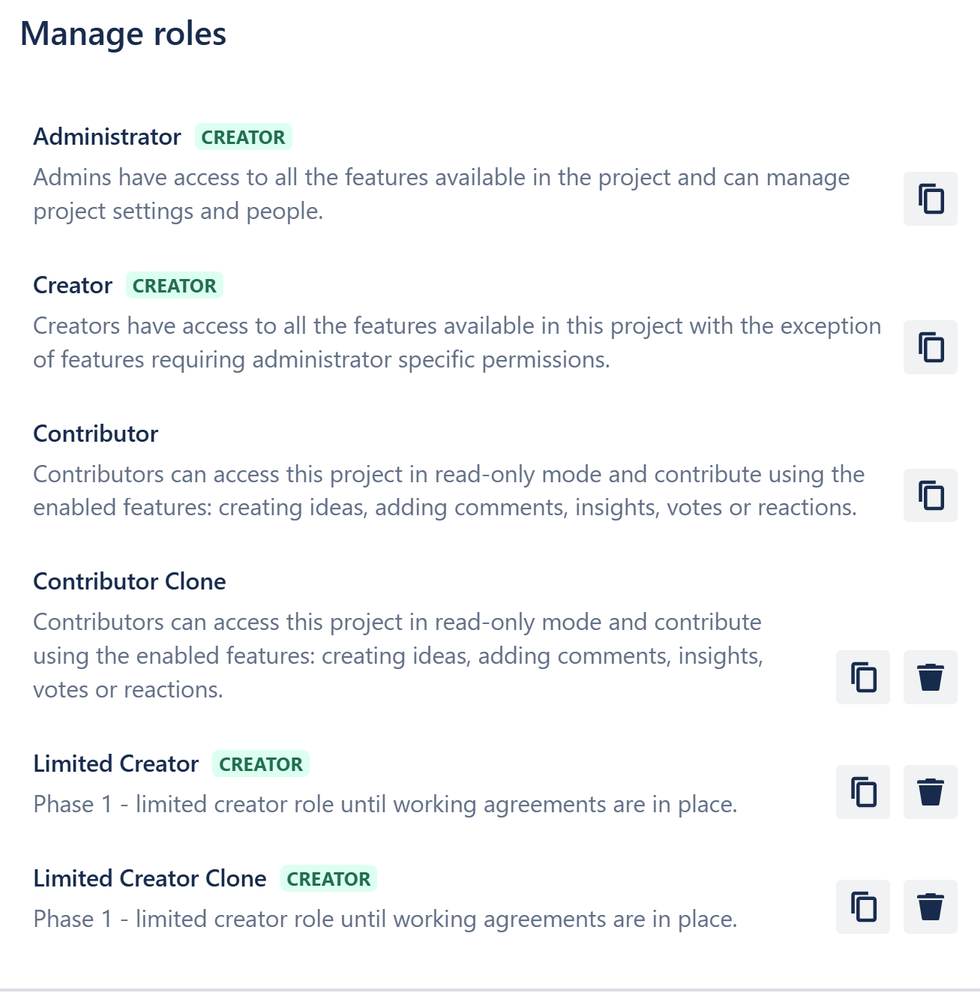Click the Manage roles page heading

pyautogui.click(x=123, y=34)
